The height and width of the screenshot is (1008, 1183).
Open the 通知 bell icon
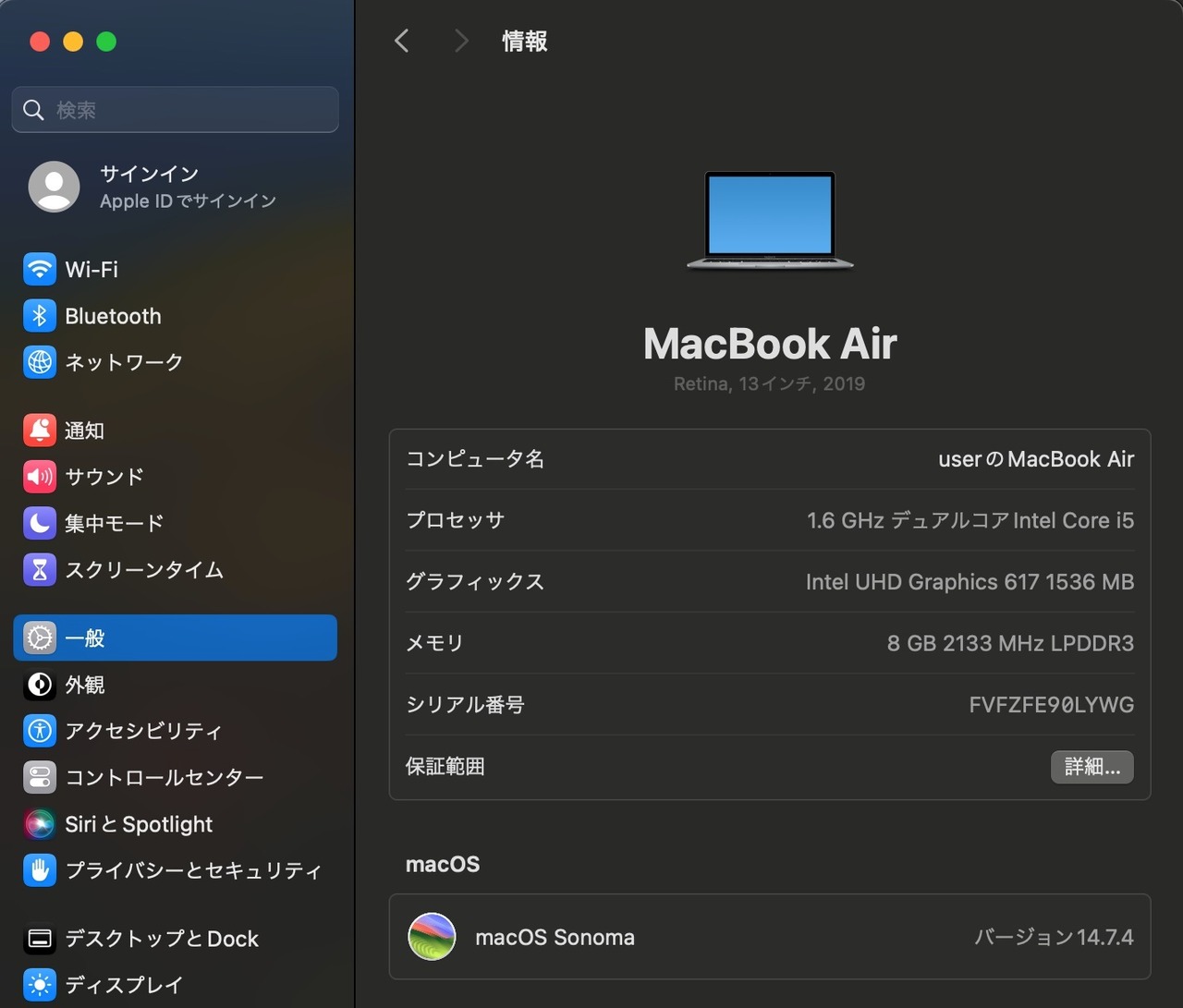pyautogui.click(x=40, y=431)
